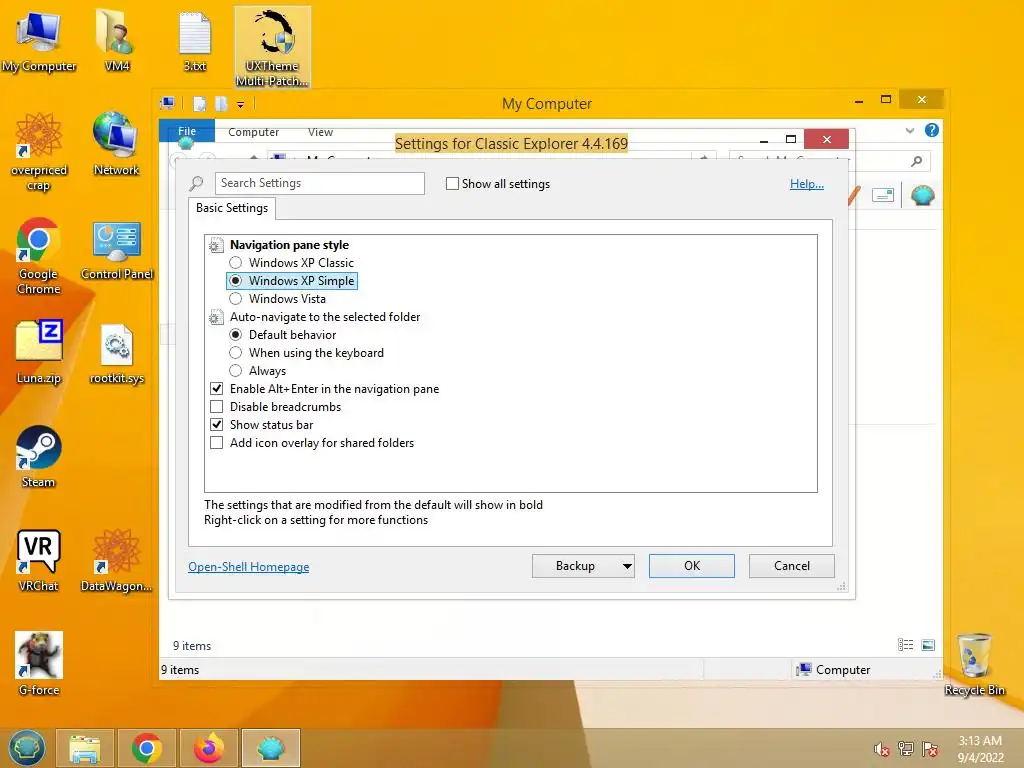The height and width of the screenshot is (768, 1024).
Task: Select Windows Vista radio button
Action: [x=236, y=298]
